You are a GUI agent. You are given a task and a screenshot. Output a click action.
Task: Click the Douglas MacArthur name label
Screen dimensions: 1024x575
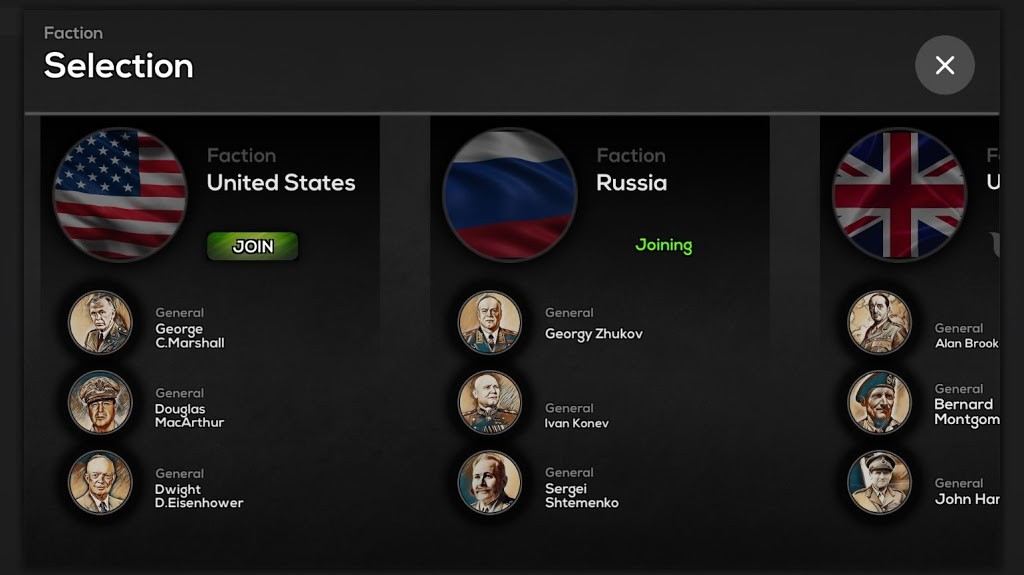(x=189, y=415)
